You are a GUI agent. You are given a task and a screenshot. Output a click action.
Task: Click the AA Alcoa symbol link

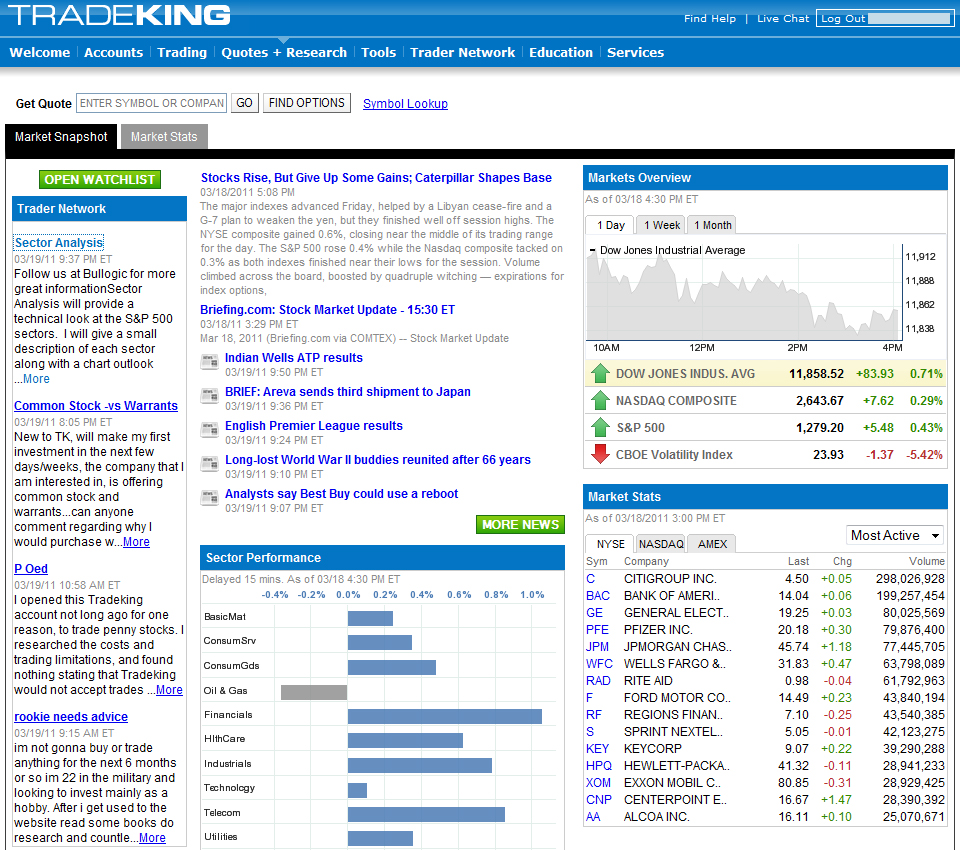pyautogui.click(x=593, y=816)
